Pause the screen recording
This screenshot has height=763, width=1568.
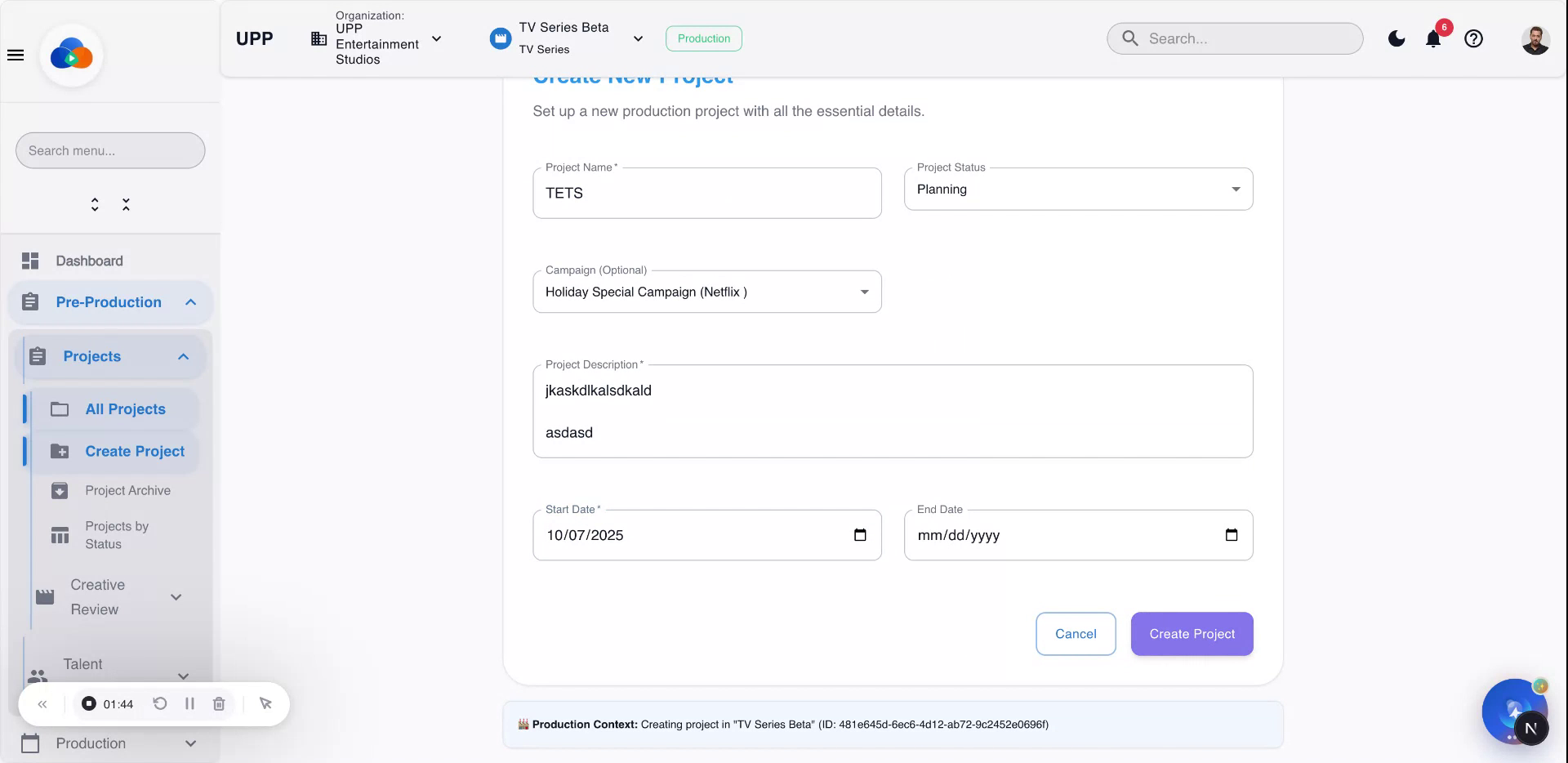[x=189, y=703]
